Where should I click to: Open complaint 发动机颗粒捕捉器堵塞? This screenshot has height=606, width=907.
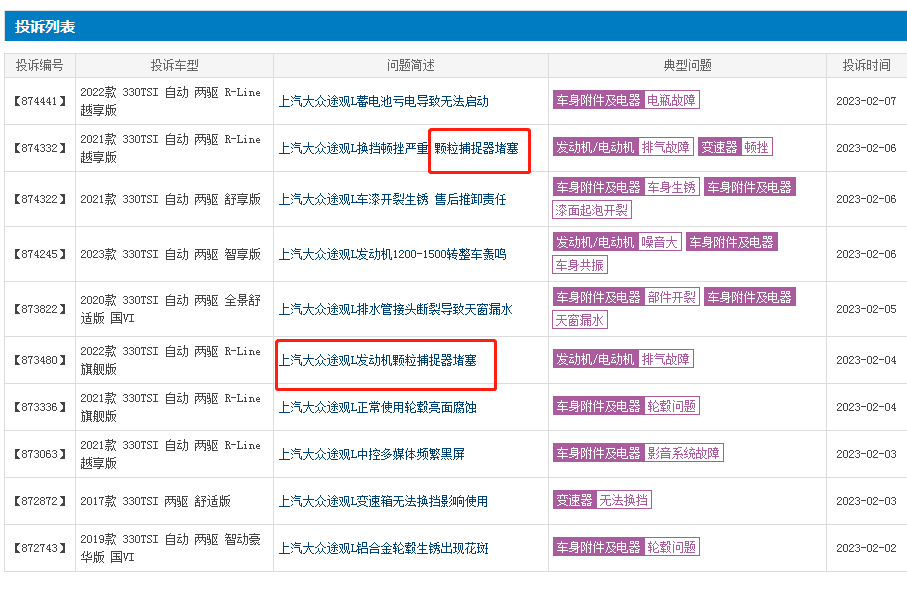click(378, 360)
